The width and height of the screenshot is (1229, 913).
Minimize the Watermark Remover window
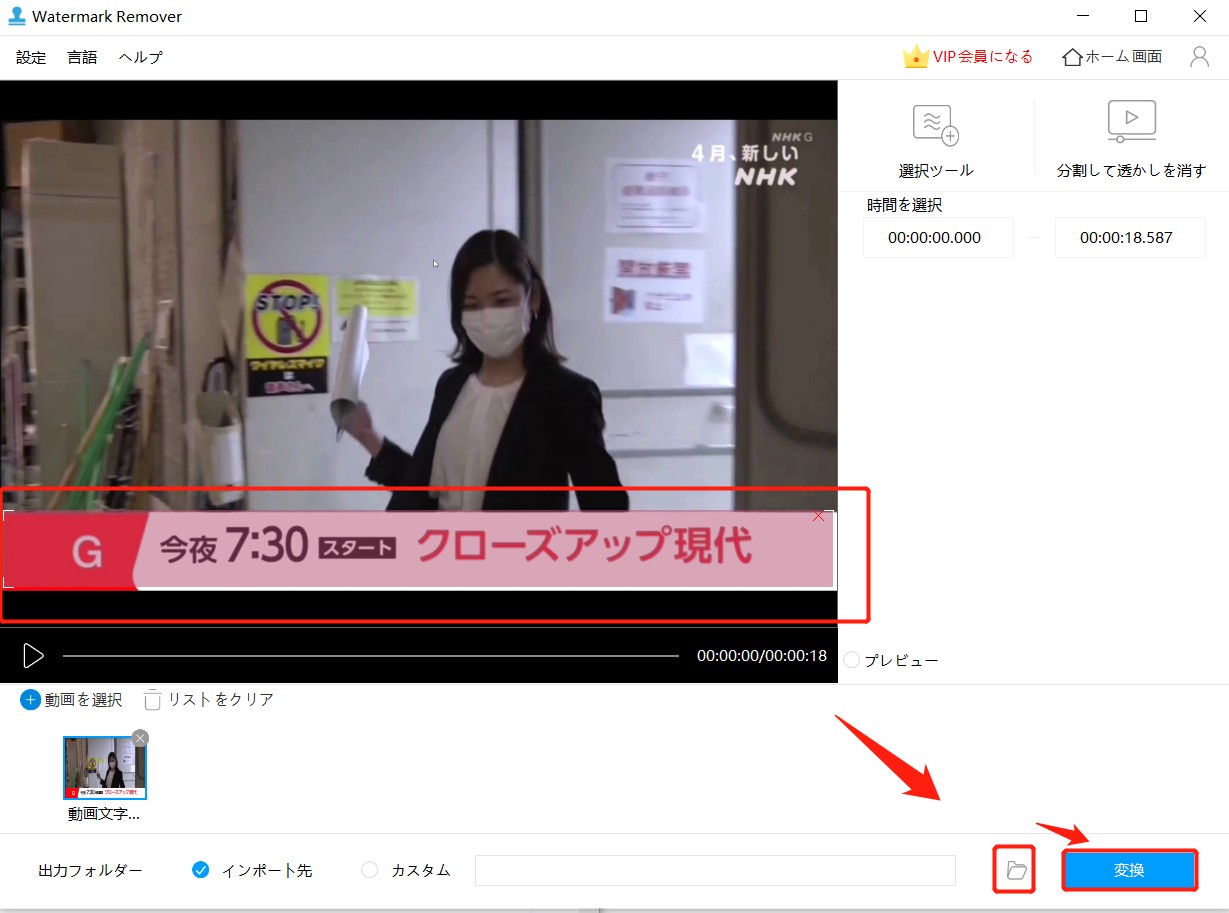pos(1083,16)
